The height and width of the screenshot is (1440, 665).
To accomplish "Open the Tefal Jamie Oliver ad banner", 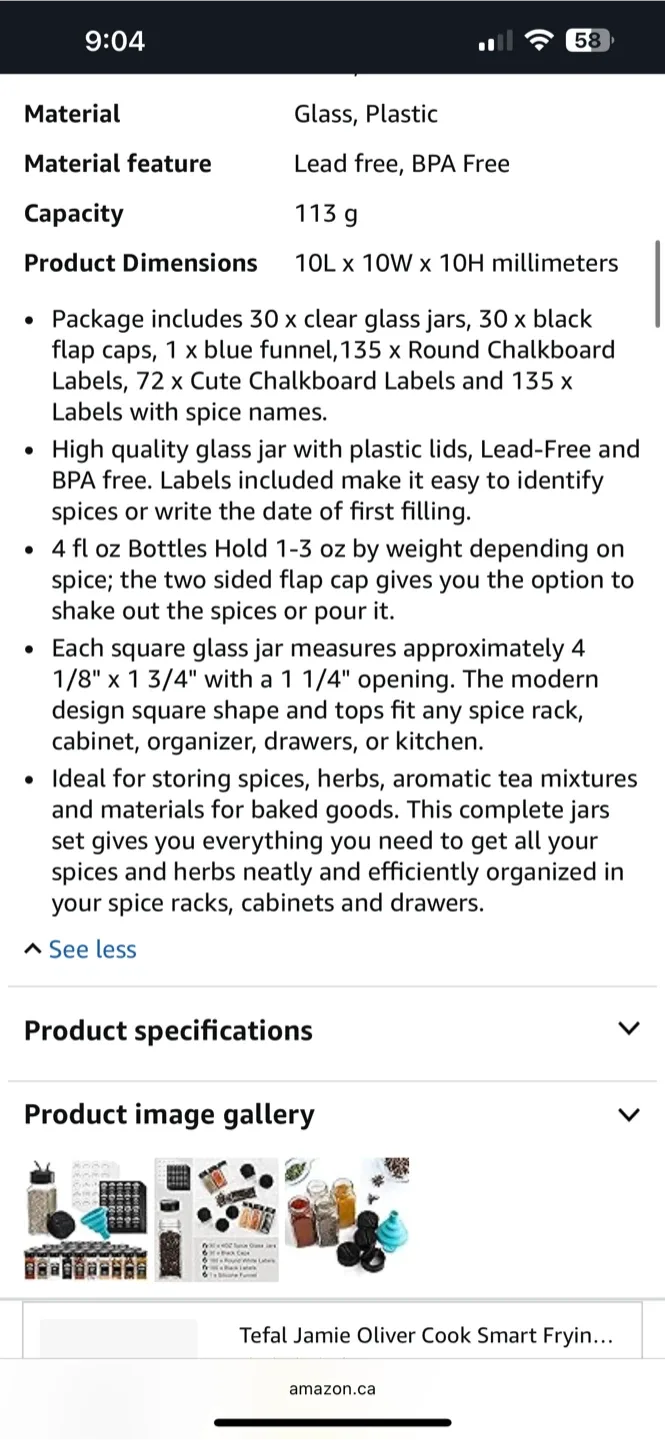I will point(428,1334).
